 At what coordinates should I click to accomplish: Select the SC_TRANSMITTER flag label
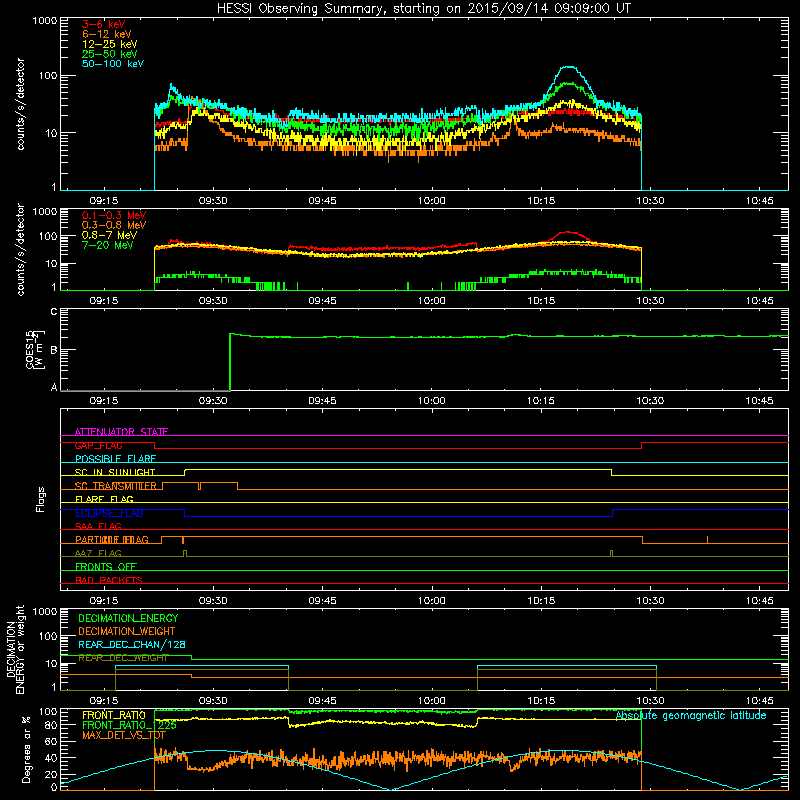click(116, 486)
